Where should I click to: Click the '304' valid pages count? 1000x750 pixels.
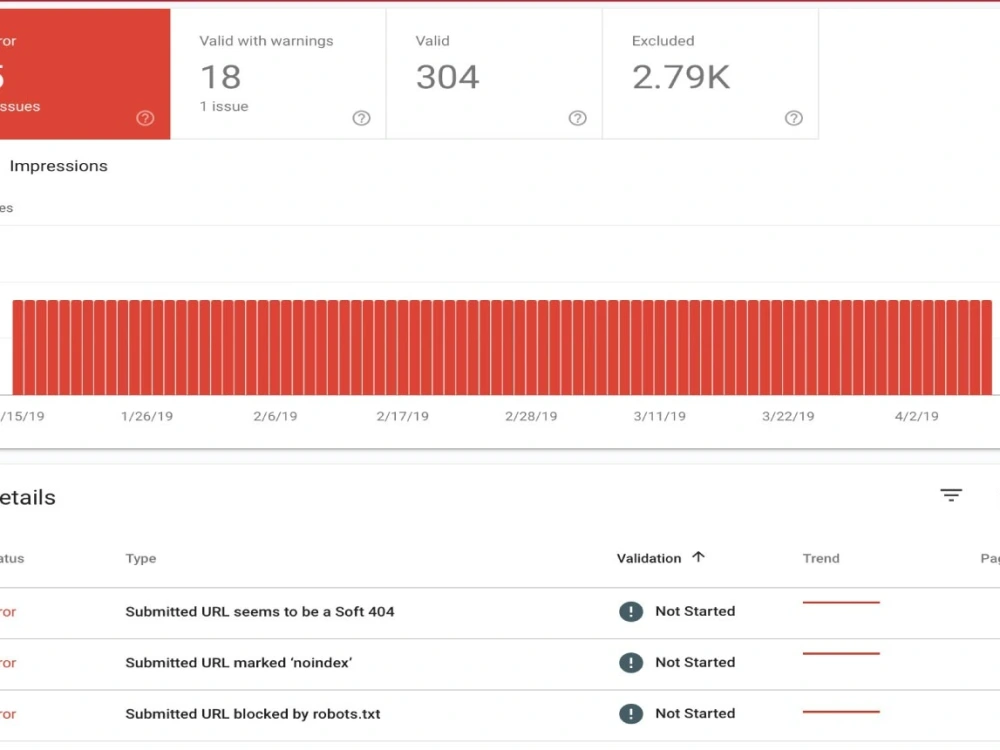[x=447, y=77]
